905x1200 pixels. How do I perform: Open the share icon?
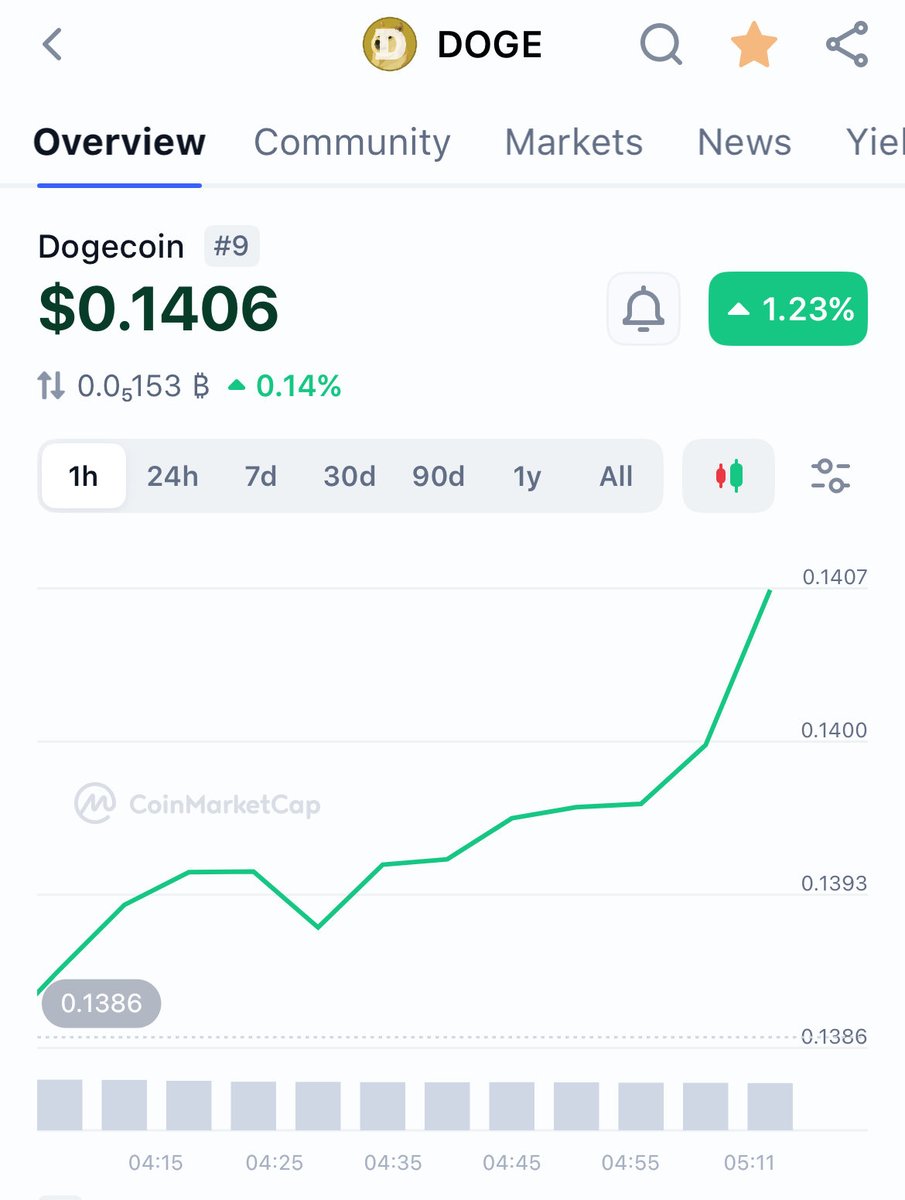click(x=847, y=45)
